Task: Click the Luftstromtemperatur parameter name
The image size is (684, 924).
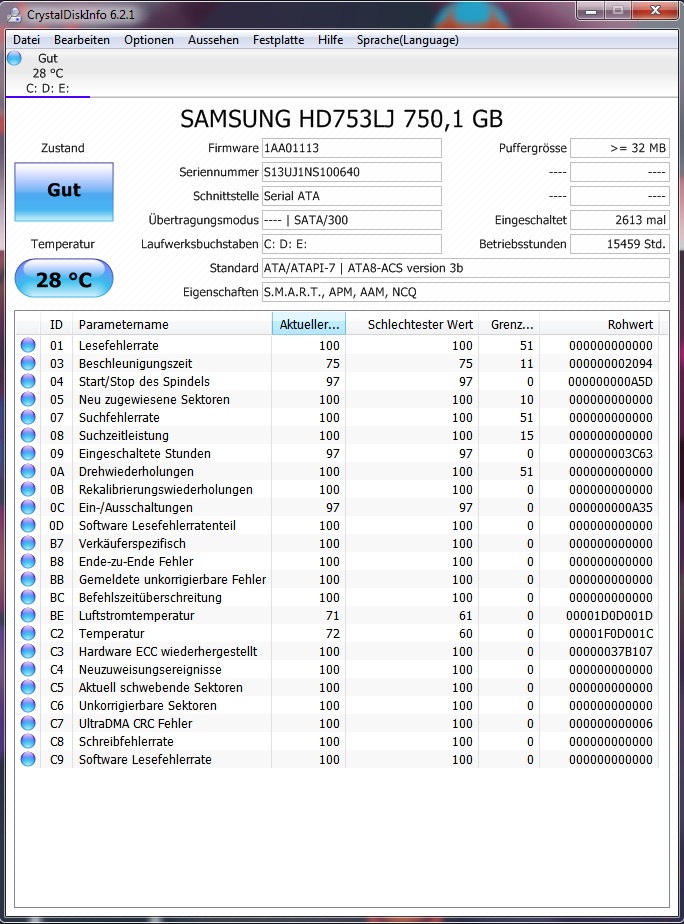Action: point(136,615)
